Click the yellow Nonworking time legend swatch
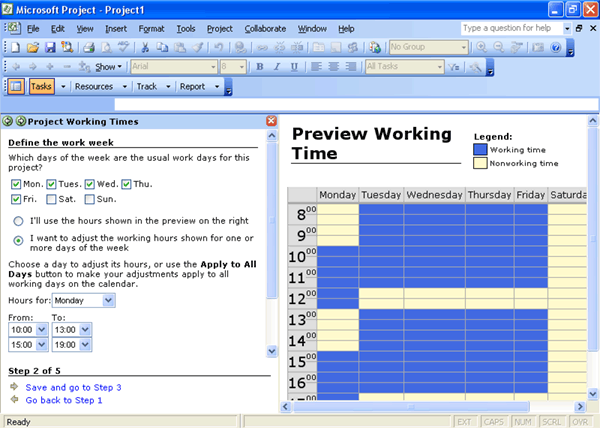Image resolution: width=600 pixels, height=428 pixels. click(480, 163)
